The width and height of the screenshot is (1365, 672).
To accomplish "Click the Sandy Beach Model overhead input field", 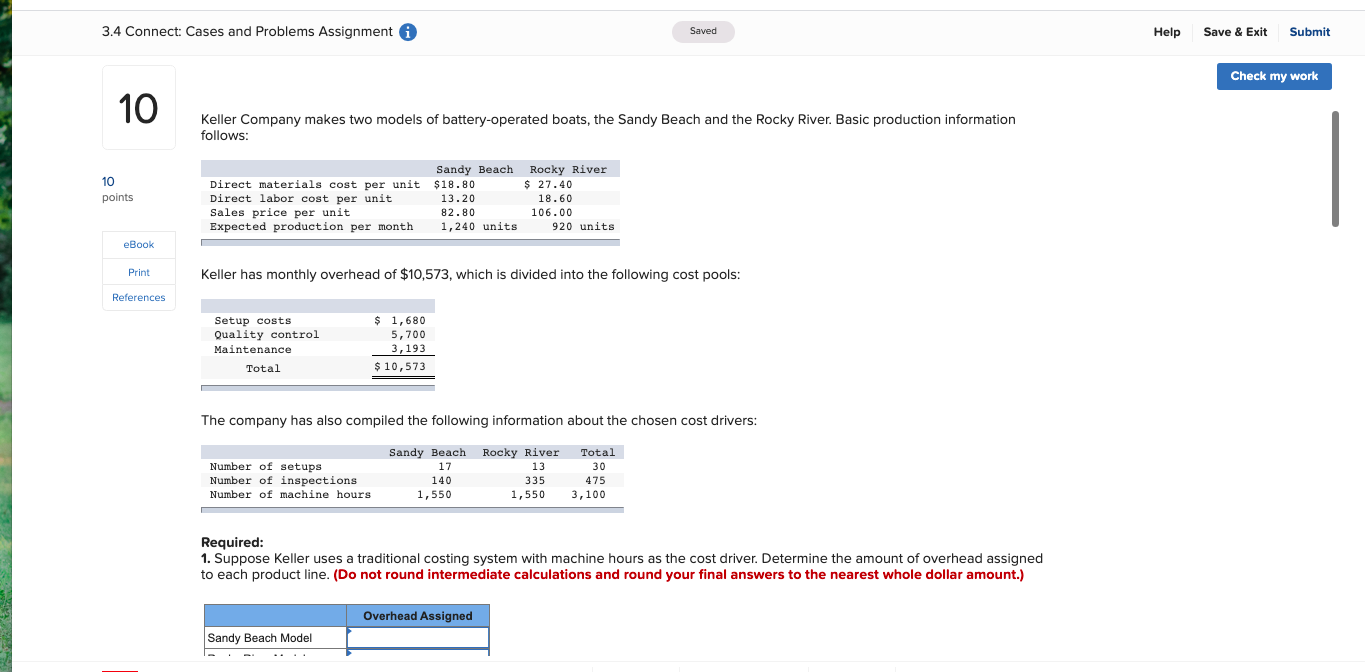I will pos(417,636).
